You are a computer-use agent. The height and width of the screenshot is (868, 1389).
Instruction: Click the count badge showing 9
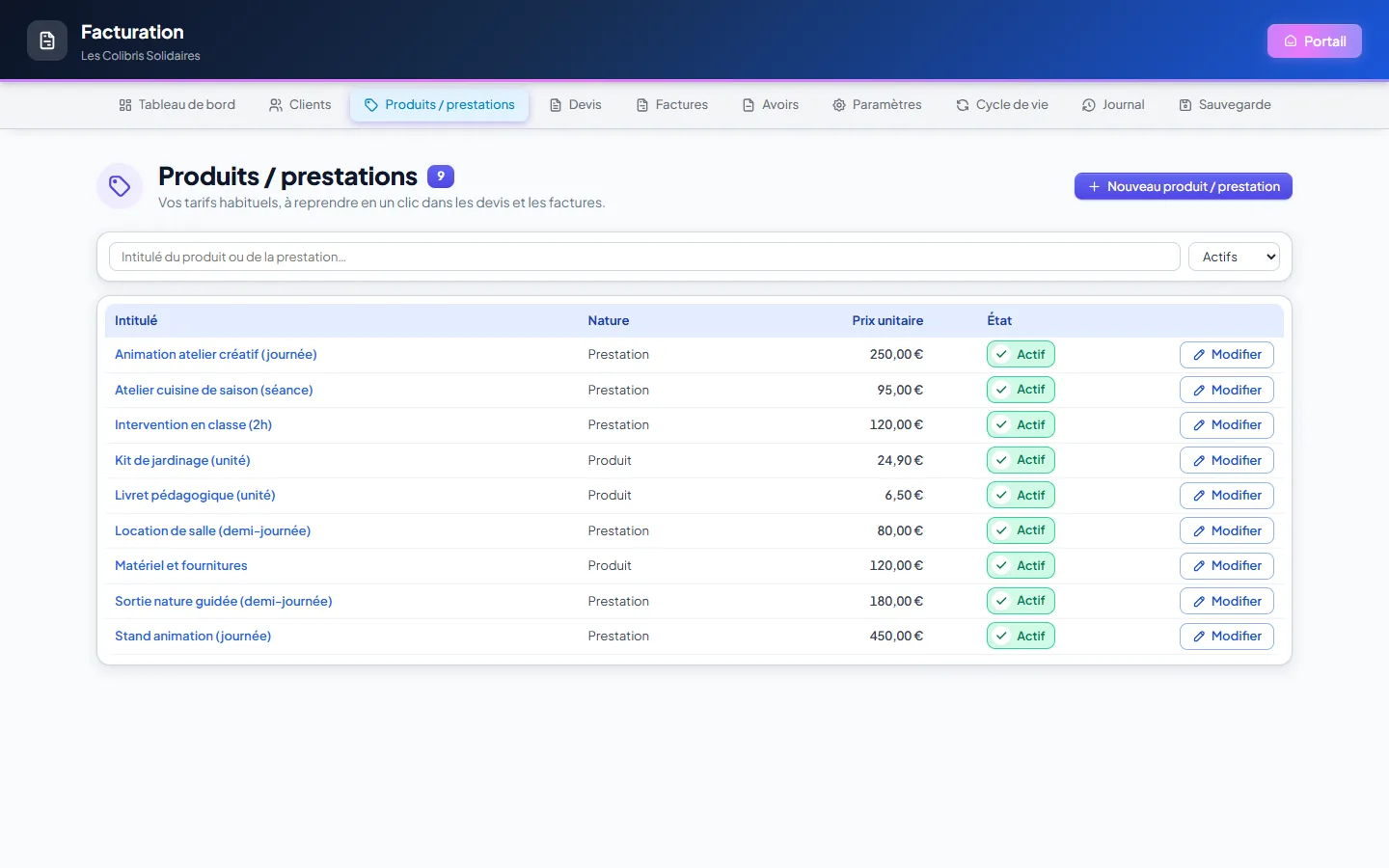441,176
